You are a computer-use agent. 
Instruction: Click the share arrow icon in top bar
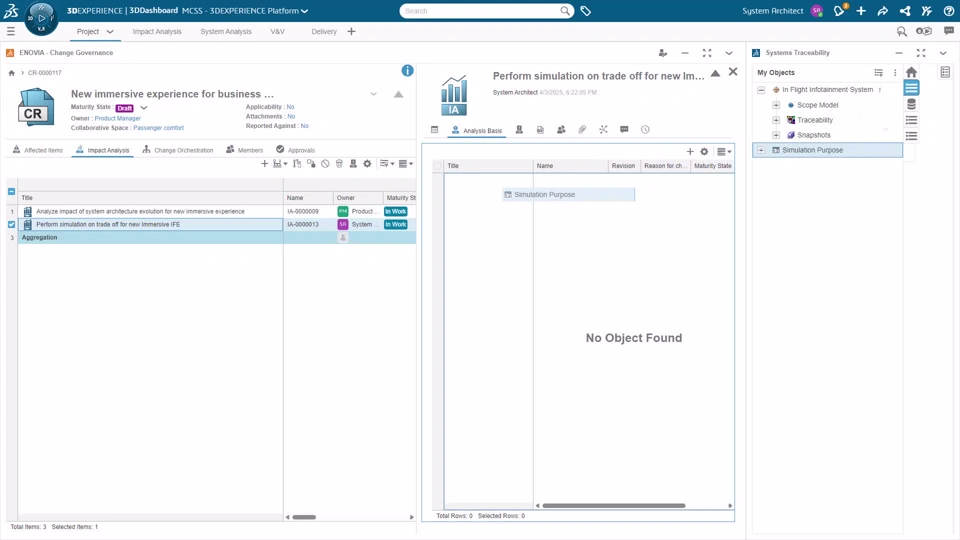click(882, 11)
